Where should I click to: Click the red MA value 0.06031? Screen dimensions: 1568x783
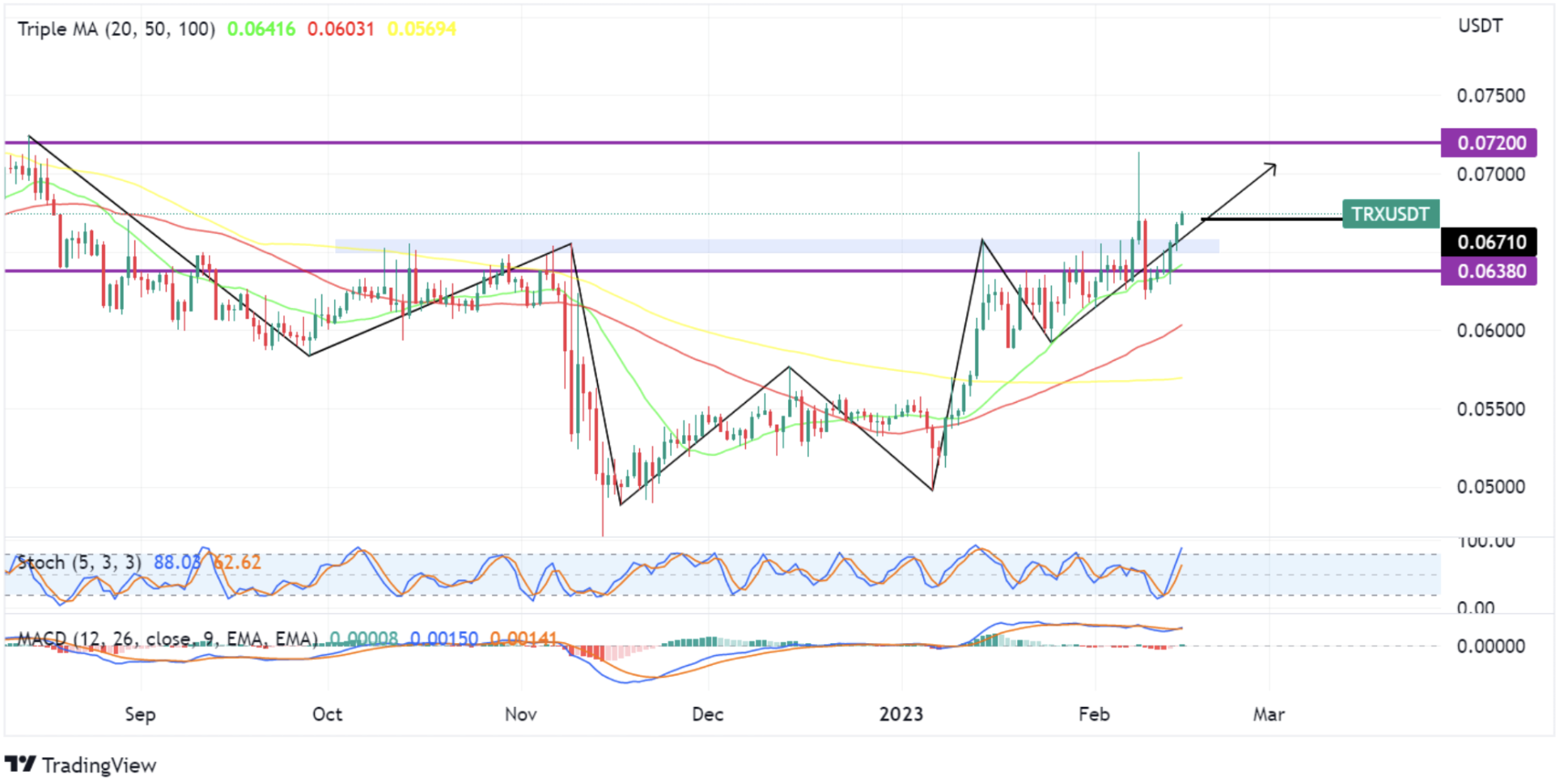(341, 29)
